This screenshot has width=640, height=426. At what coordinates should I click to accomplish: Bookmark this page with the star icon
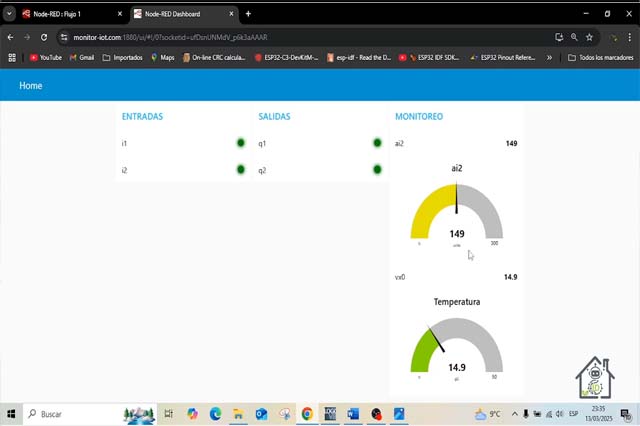click(x=589, y=37)
